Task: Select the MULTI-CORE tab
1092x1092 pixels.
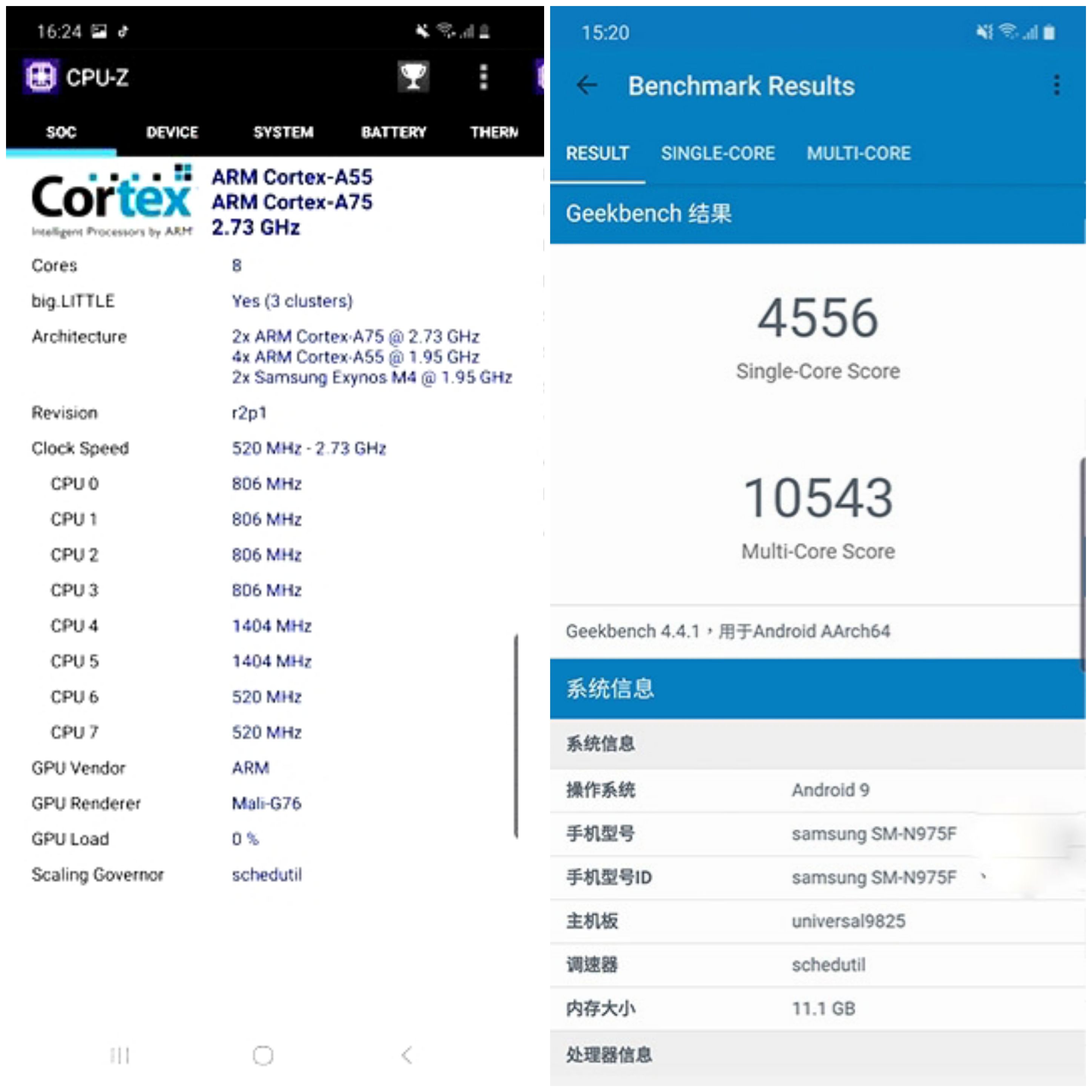Action: (859, 153)
